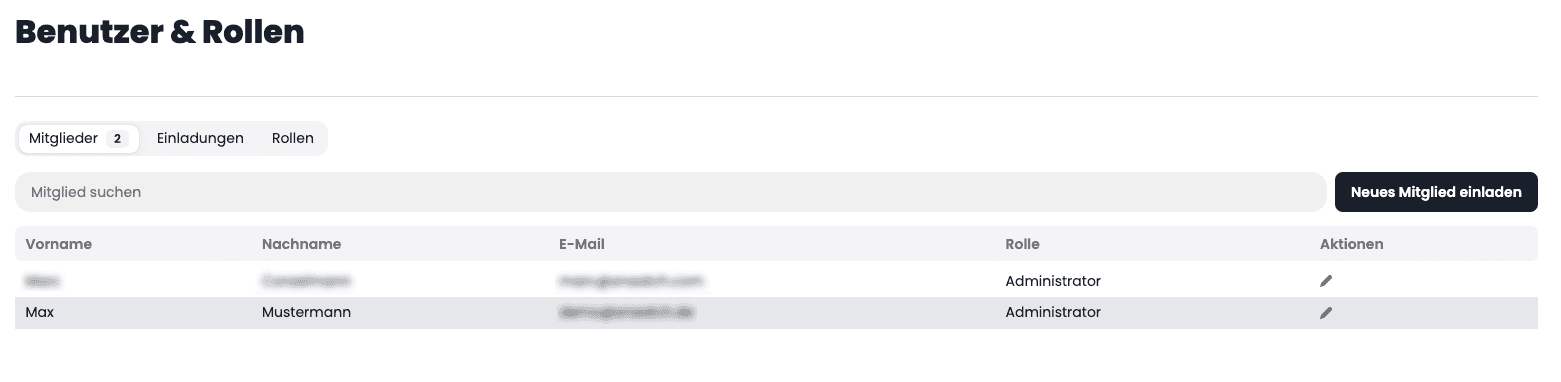Screen dimensions: 1561x382
Task: Select the Max first name cell
Action: pyautogui.click(x=39, y=313)
